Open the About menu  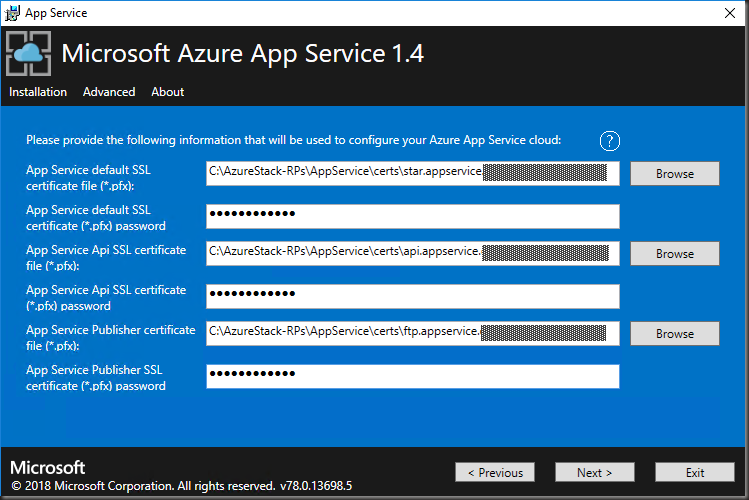(167, 92)
